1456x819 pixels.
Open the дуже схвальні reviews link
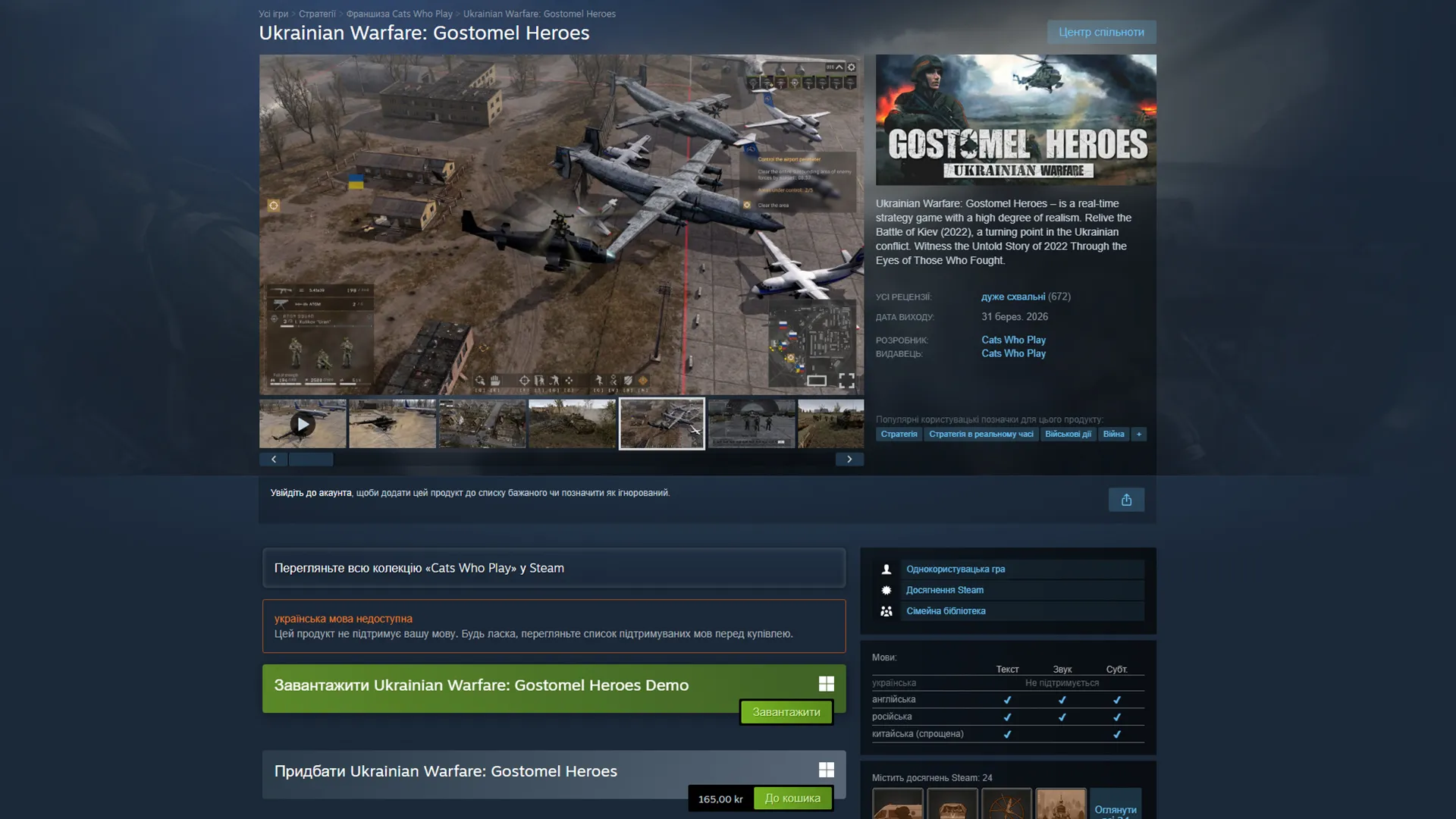tap(1013, 297)
